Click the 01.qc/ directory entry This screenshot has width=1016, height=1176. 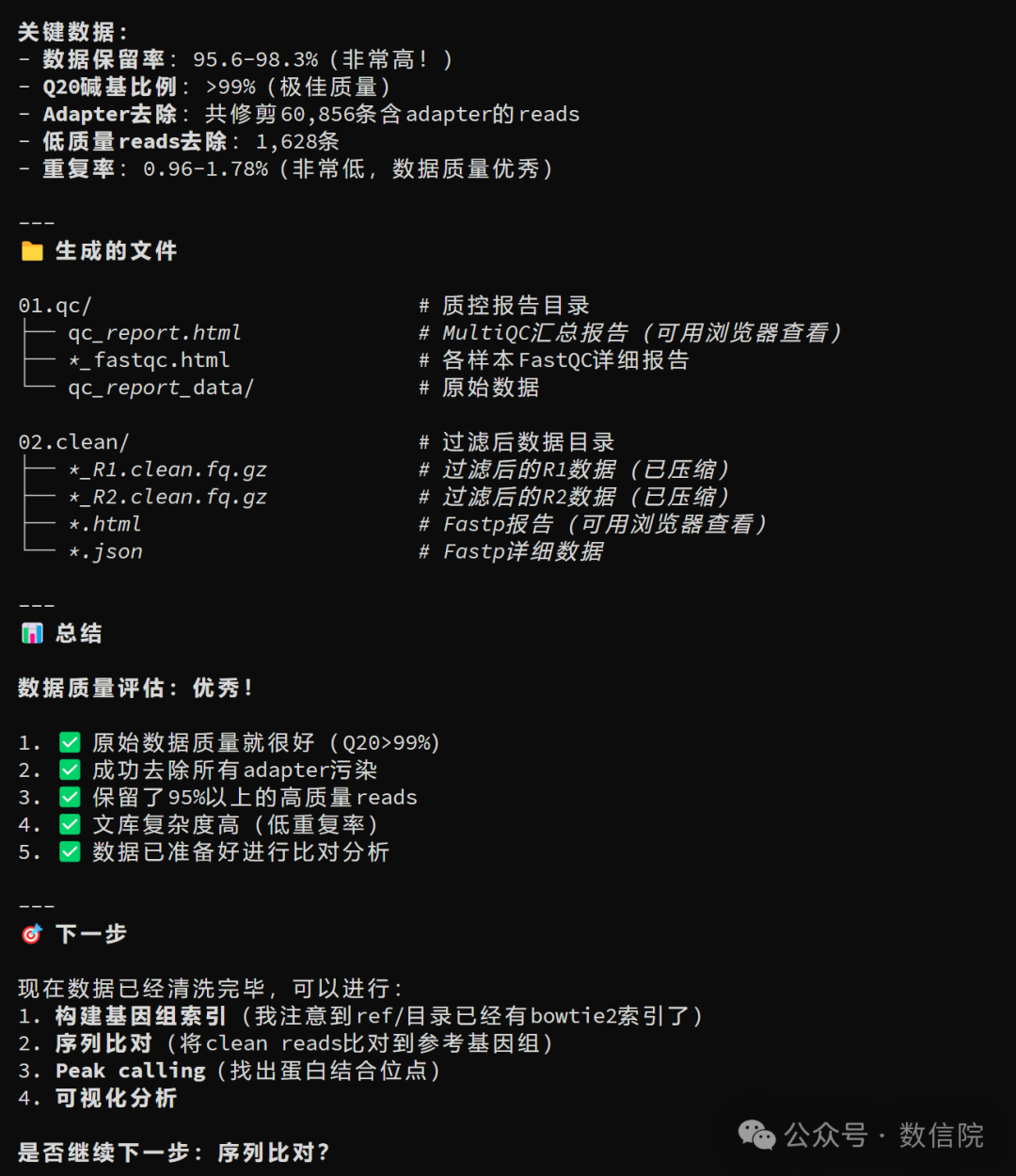55,306
